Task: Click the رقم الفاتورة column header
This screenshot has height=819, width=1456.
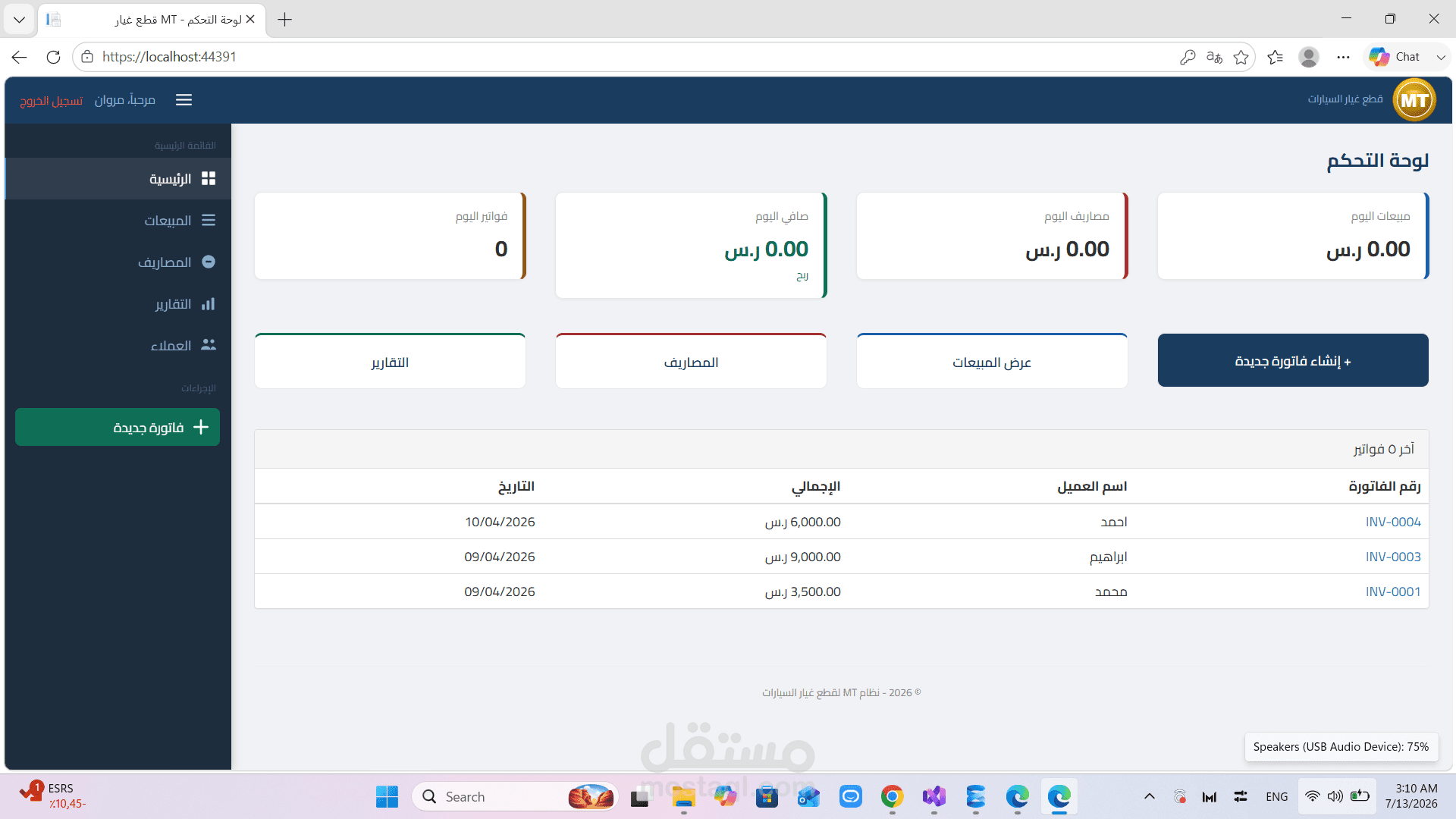Action: coord(1384,486)
